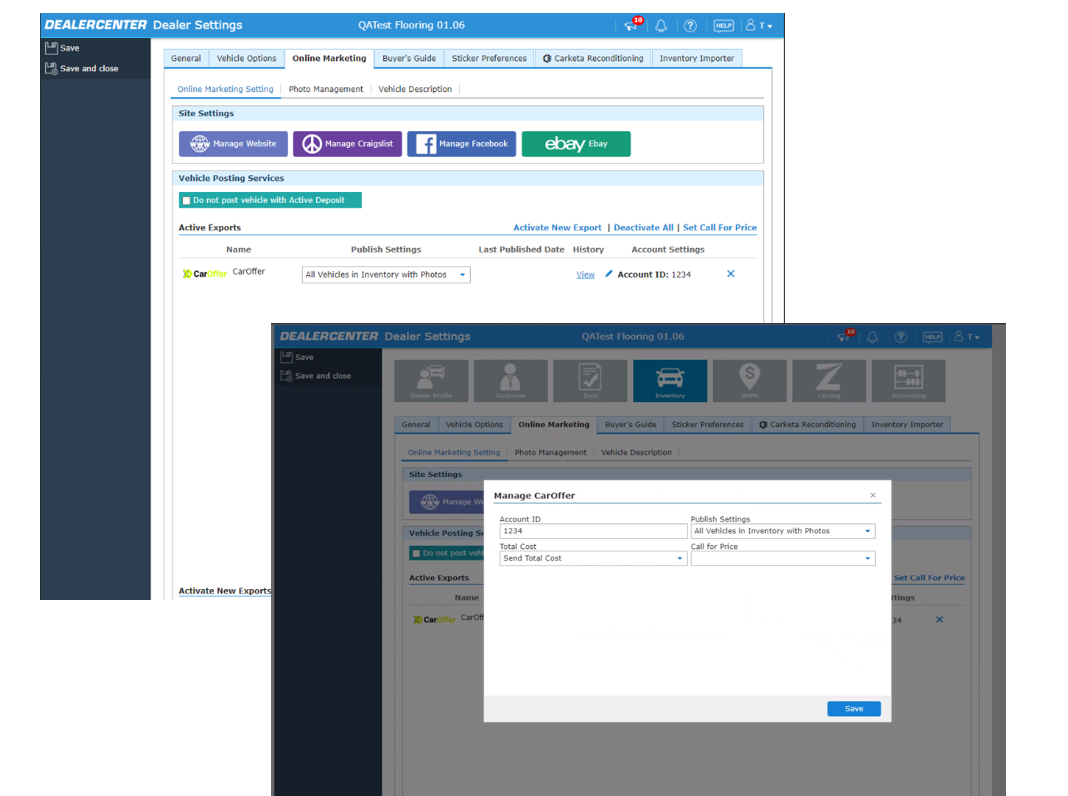Click the View history link for CarOffer

(x=586, y=274)
